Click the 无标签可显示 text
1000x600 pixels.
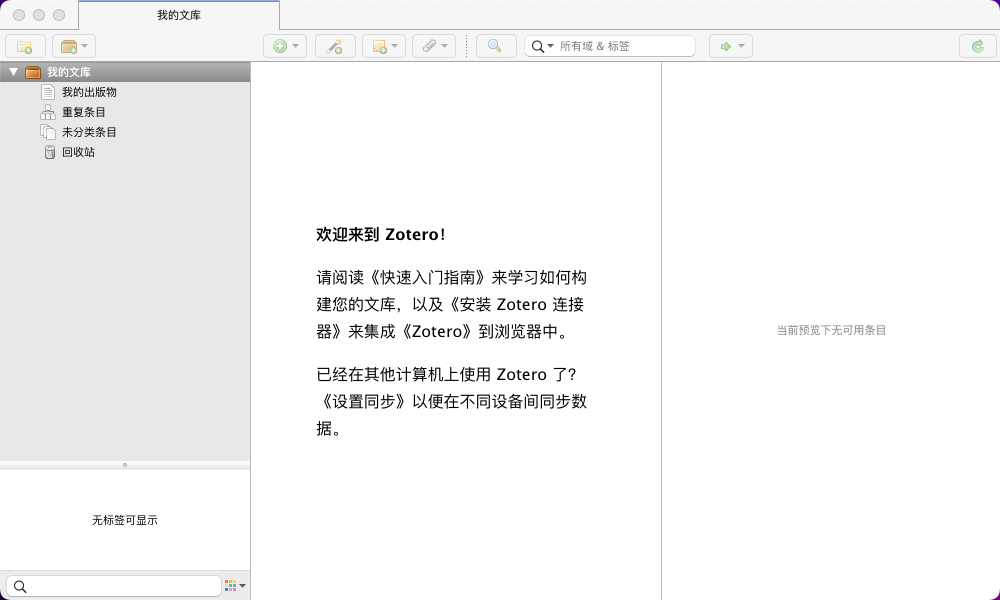[125, 520]
